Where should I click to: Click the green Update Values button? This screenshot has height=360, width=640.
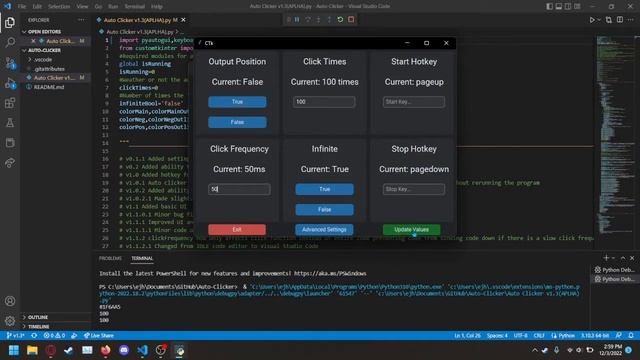[411, 229]
